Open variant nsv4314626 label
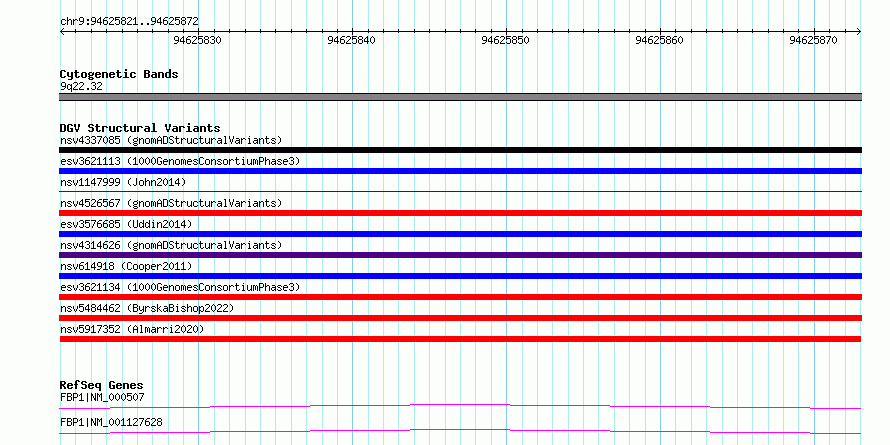Viewport: 890px width, 445px height. (171, 245)
